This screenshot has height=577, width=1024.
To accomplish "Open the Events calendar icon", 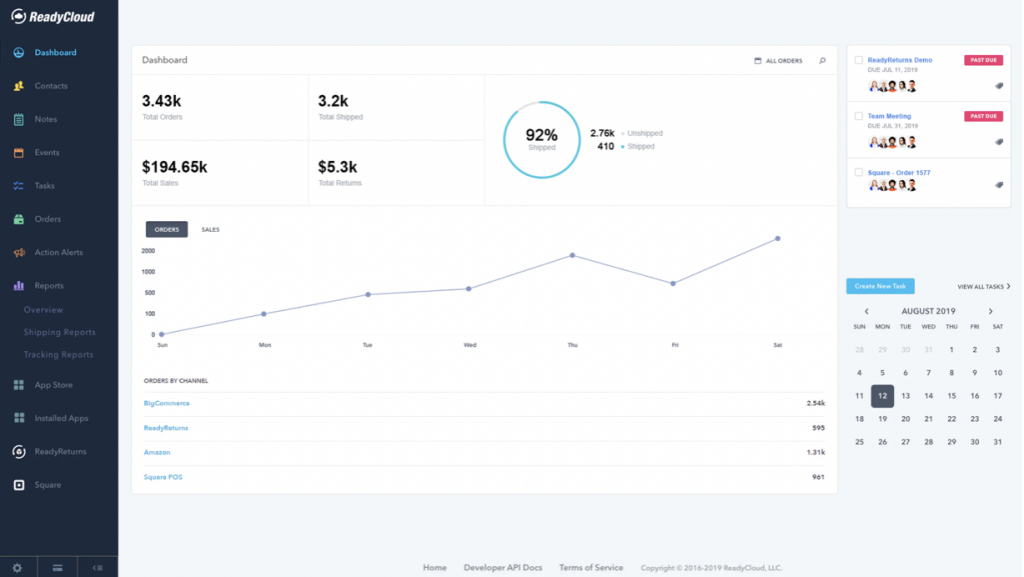I will tap(17, 152).
